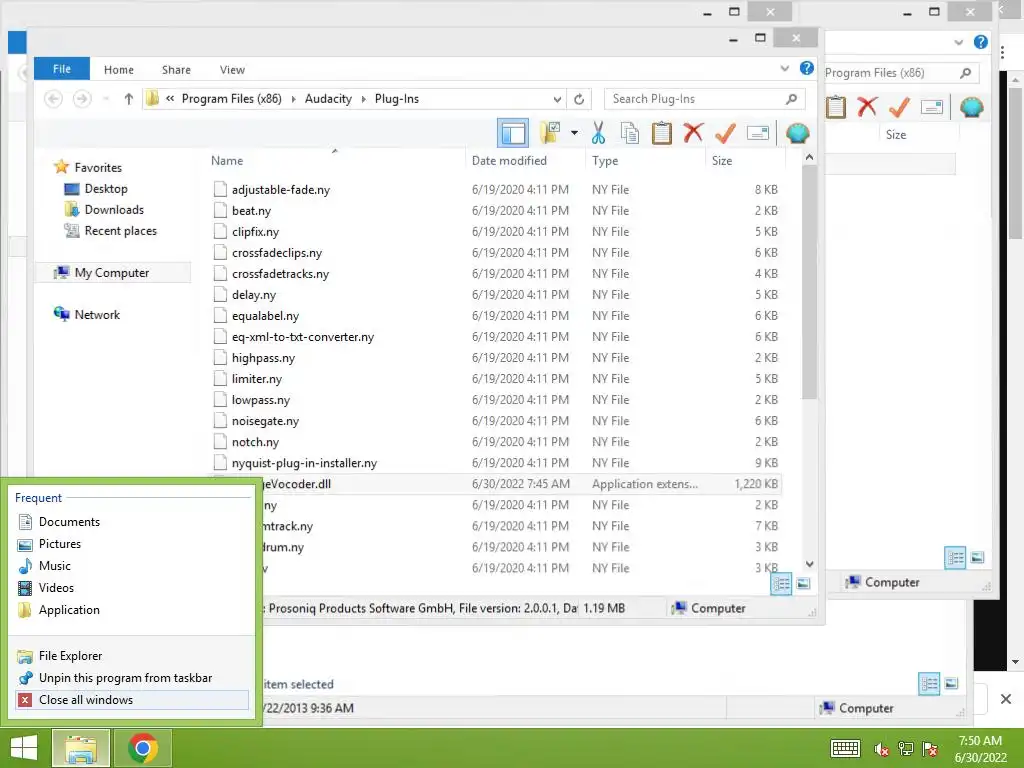This screenshot has height=768, width=1024.
Task: Sort by the Name column header
Action: coord(227,161)
